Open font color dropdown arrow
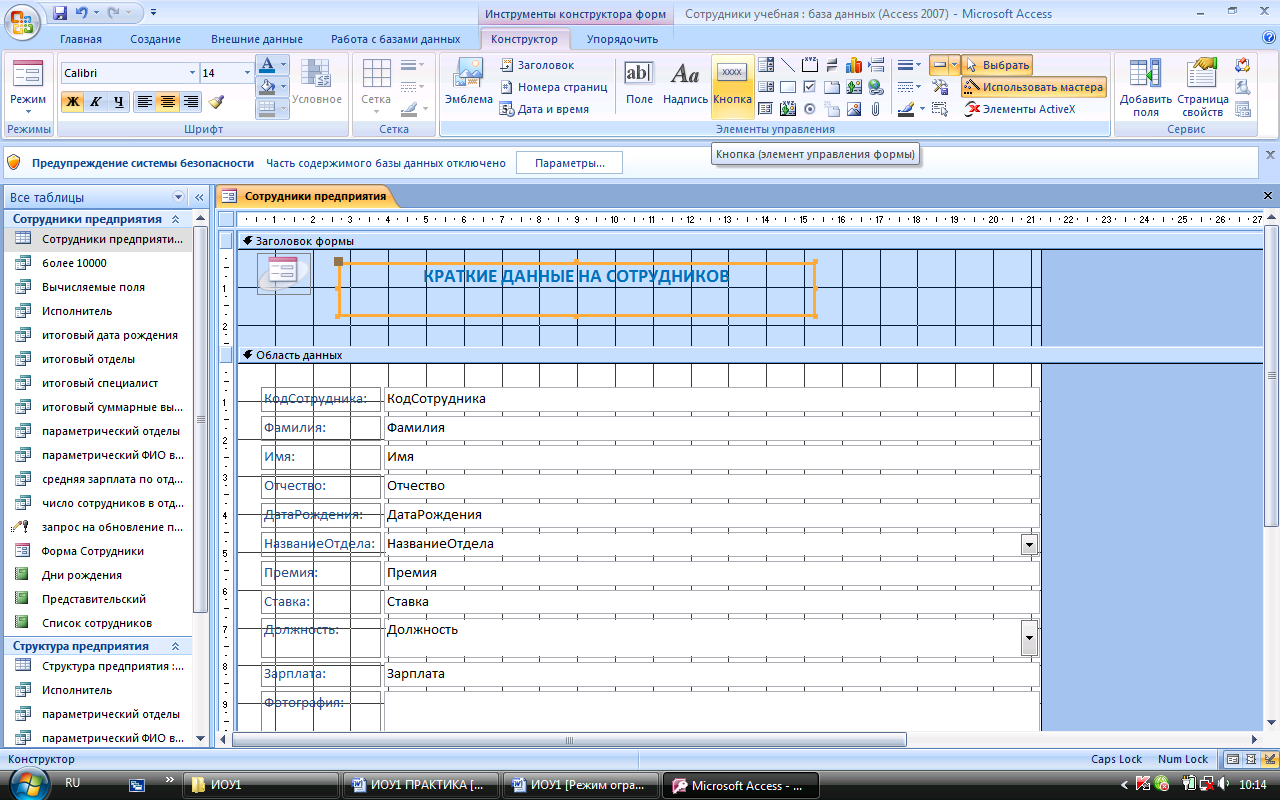Image resolution: width=1280 pixels, height=800 pixels. pos(283,64)
